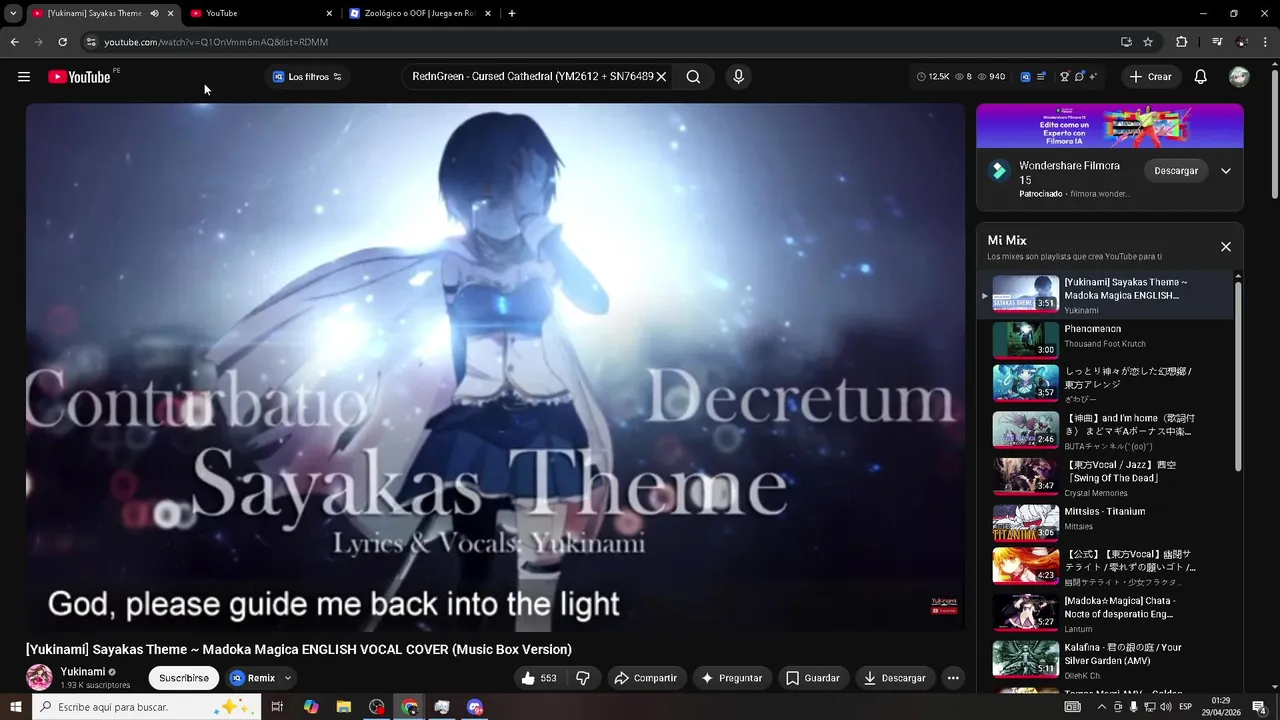Click the search magnifier button
The image size is (1280, 720).
coord(693,77)
